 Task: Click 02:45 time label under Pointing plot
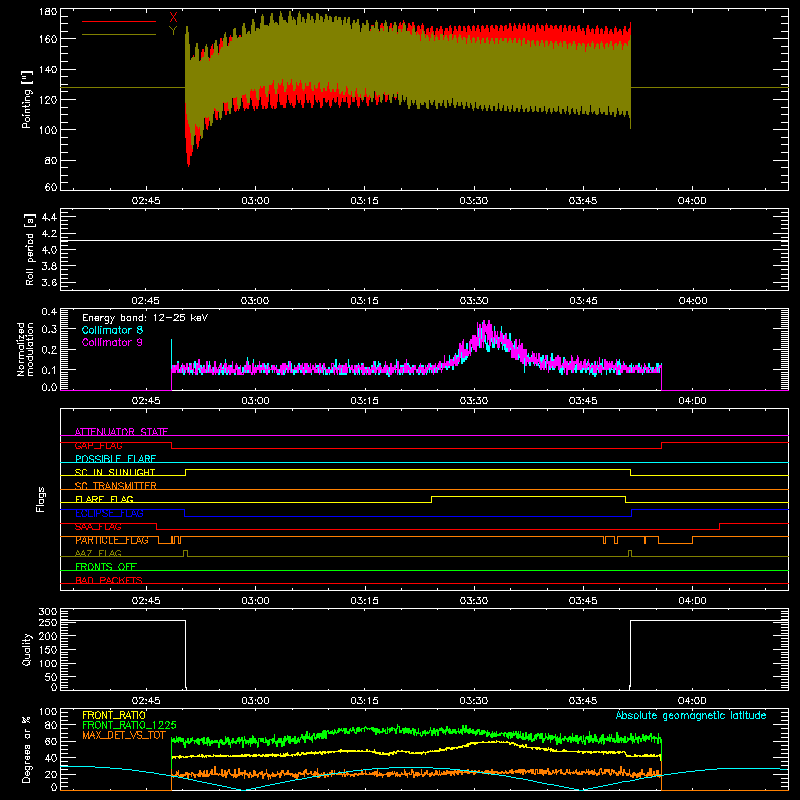click(x=146, y=201)
